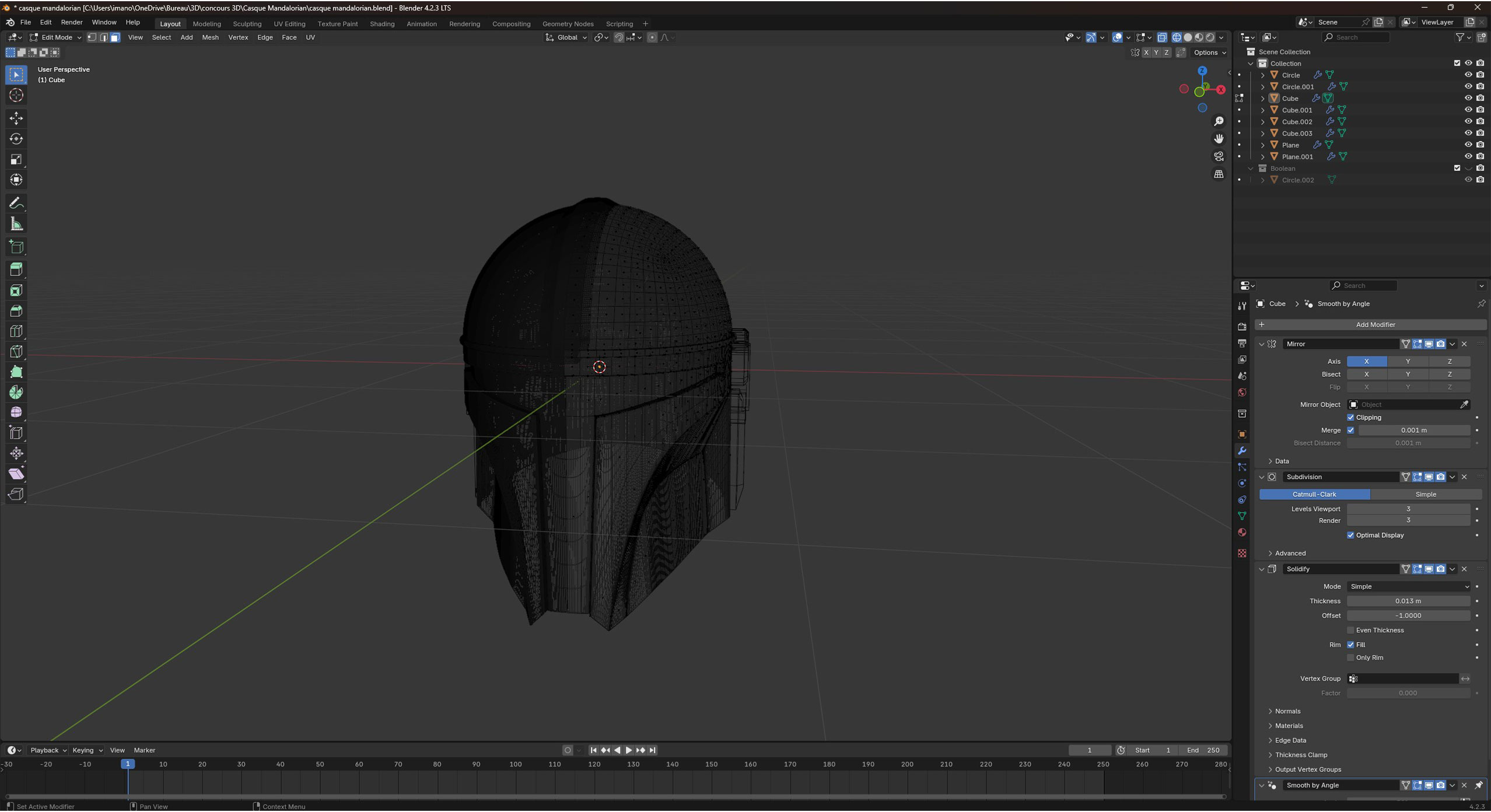Select the Move tool in toolbar

[x=16, y=118]
